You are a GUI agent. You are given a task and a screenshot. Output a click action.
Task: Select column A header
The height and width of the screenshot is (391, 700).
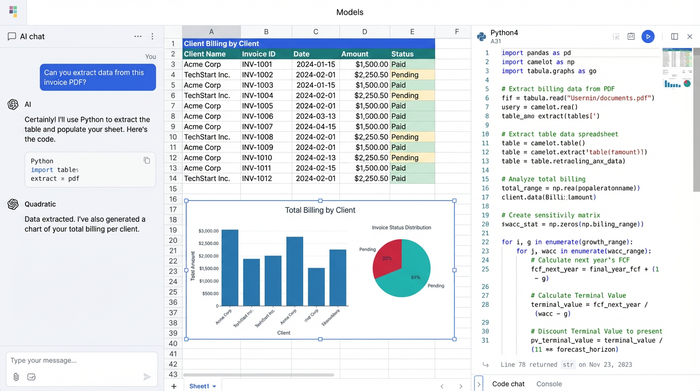click(x=211, y=32)
